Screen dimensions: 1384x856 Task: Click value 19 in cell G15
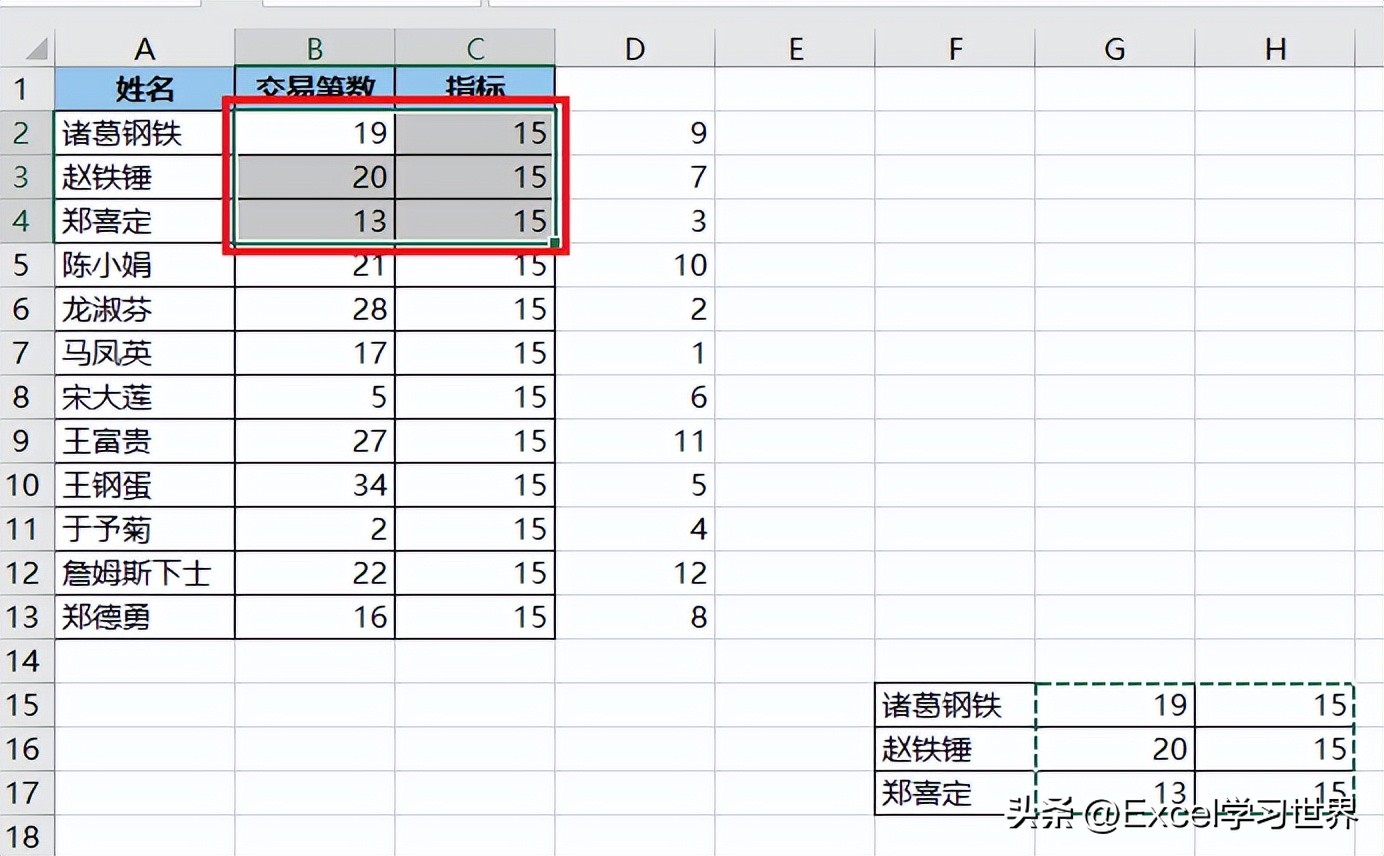pos(1115,705)
